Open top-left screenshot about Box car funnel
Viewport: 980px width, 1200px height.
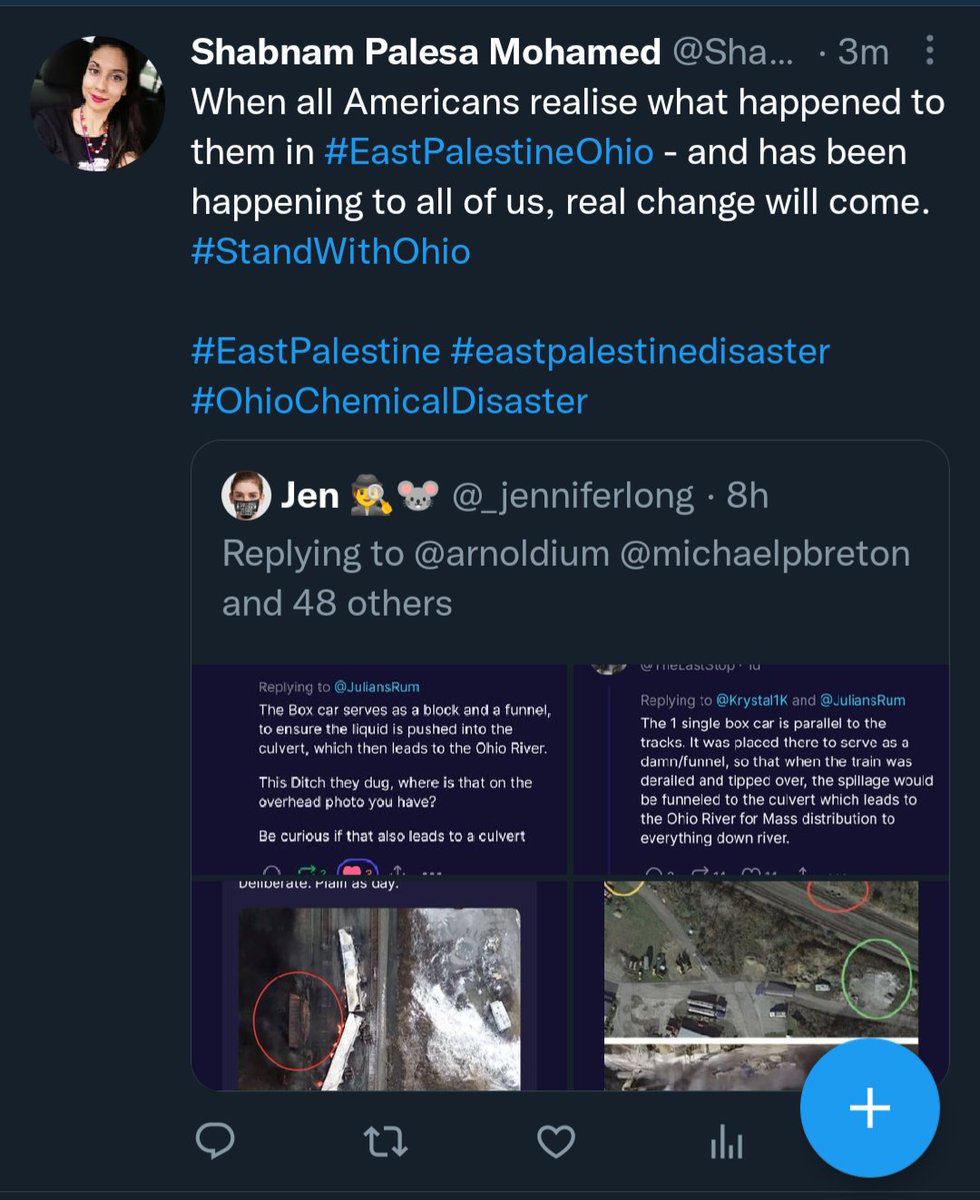point(379,768)
